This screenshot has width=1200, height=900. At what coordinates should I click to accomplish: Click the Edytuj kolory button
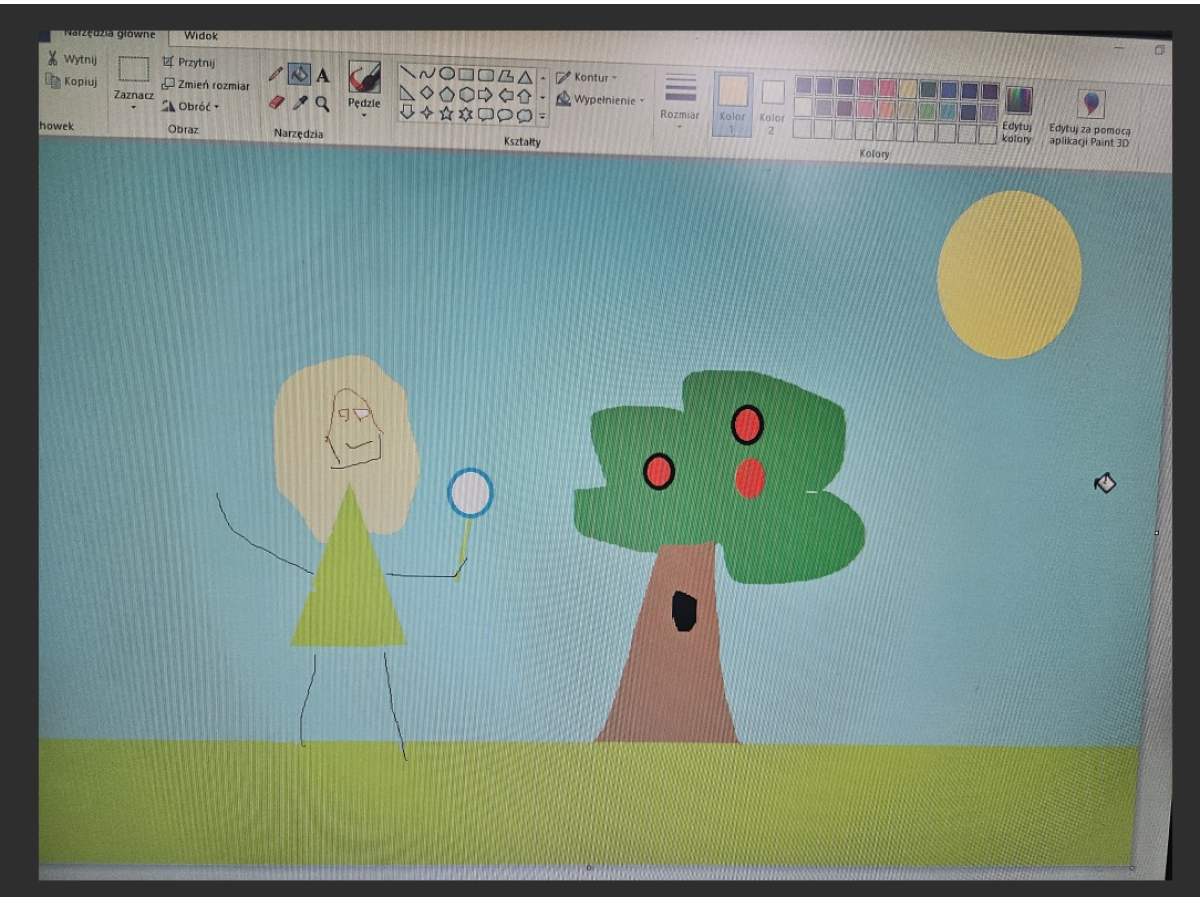tap(1018, 114)
